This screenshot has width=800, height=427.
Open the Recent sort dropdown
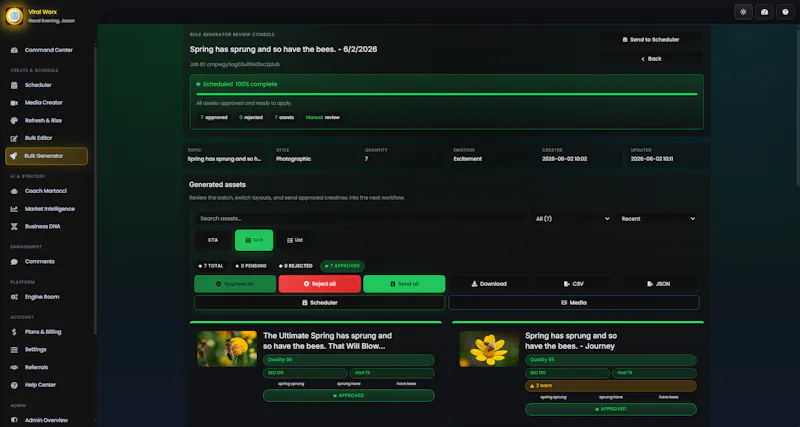(x=658, y=218)
